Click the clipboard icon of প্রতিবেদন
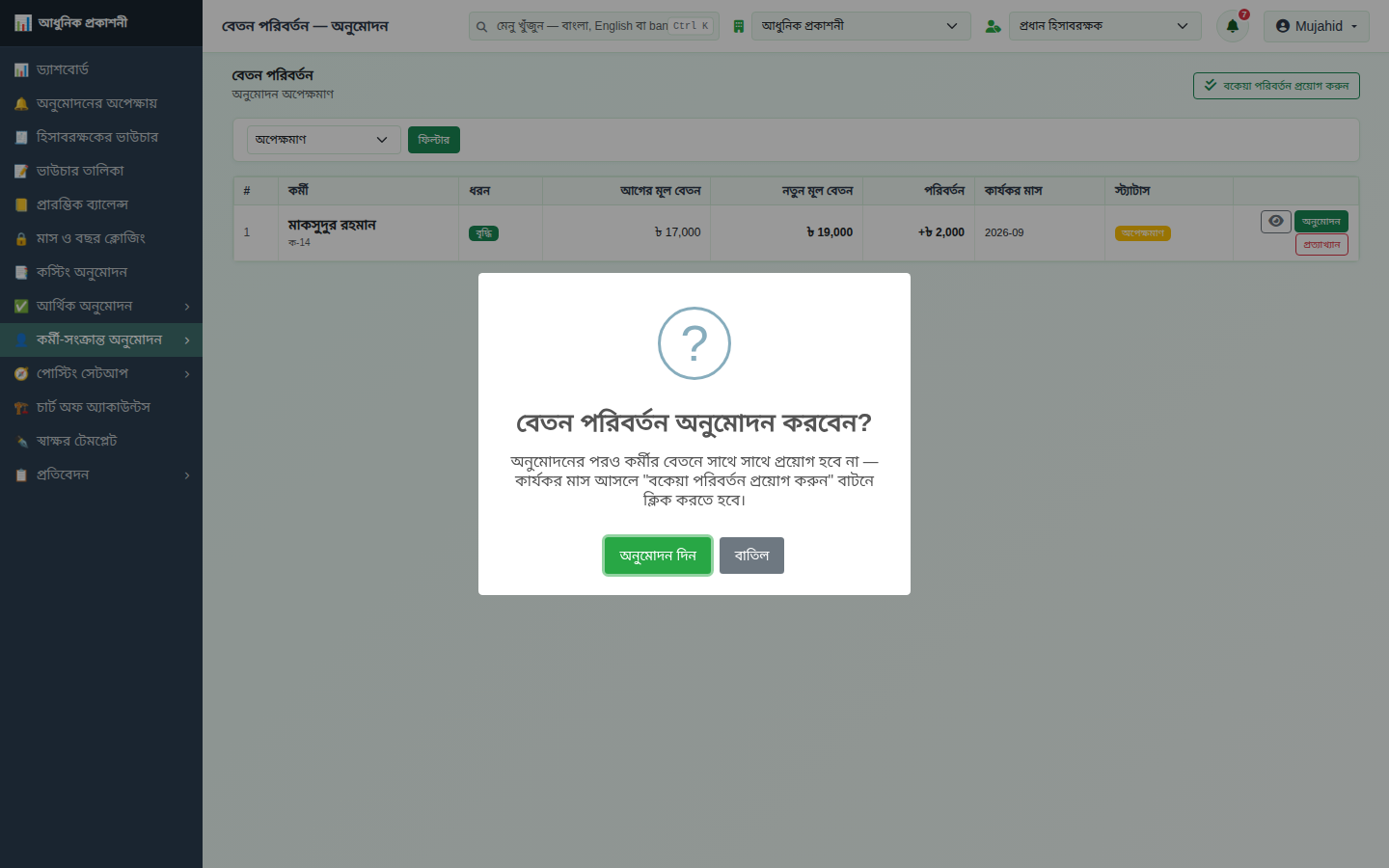The width and height of the screenshot is (1389, 868). click(21, 475)
